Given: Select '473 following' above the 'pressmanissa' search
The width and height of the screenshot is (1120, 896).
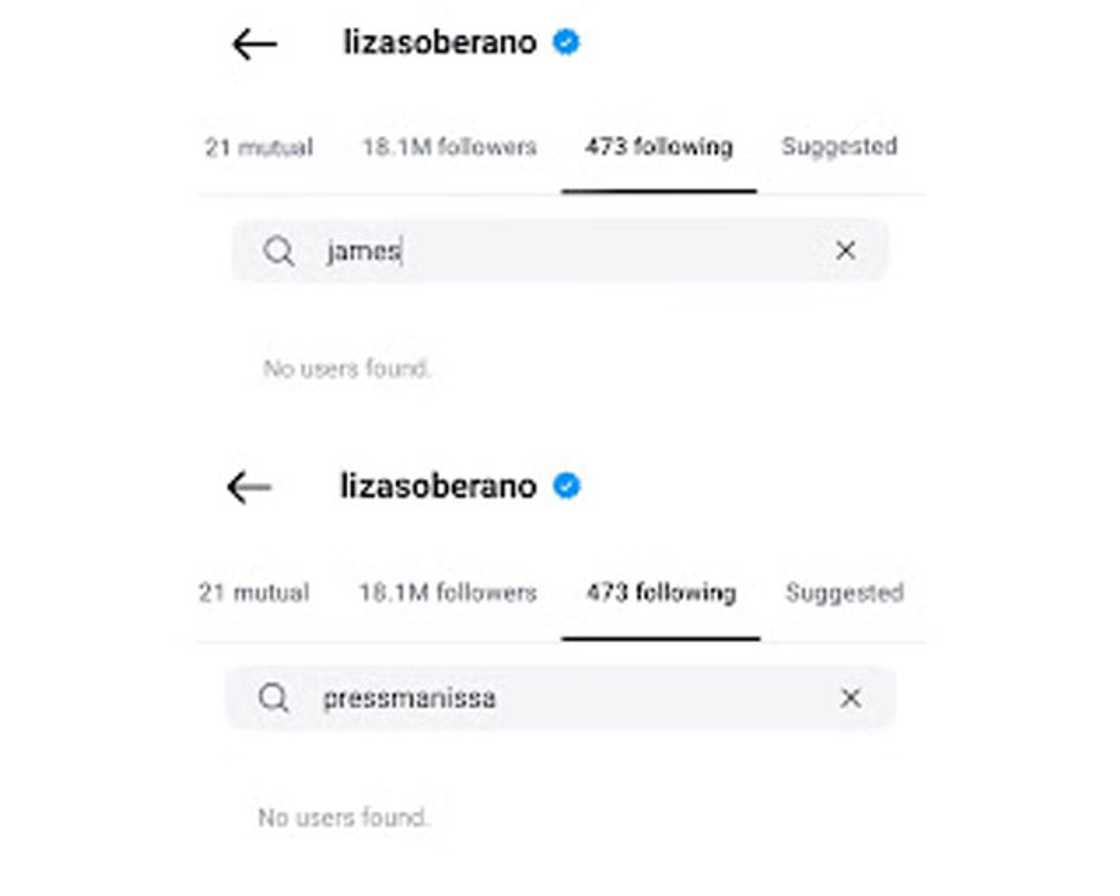Looking at the screenshot, I should 661,592.
